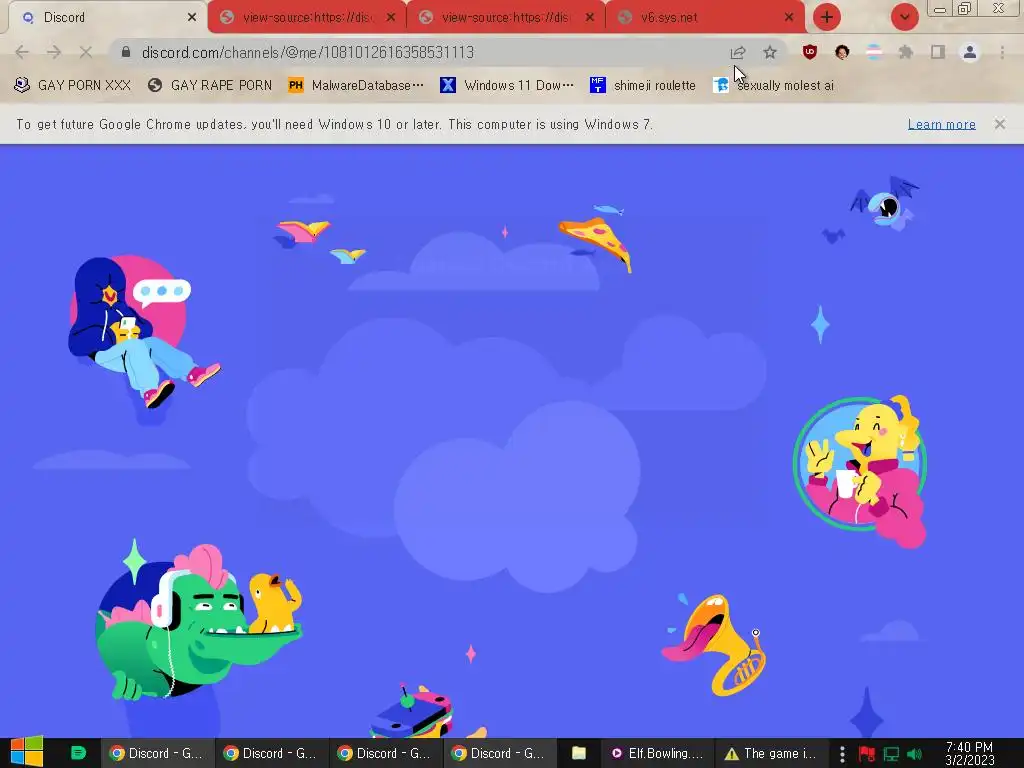Image resolution: width=1024 pixels, height=768 pixels.
Task: Open the Extensions puzzle piece menu
Action: (x=906, y=52)
